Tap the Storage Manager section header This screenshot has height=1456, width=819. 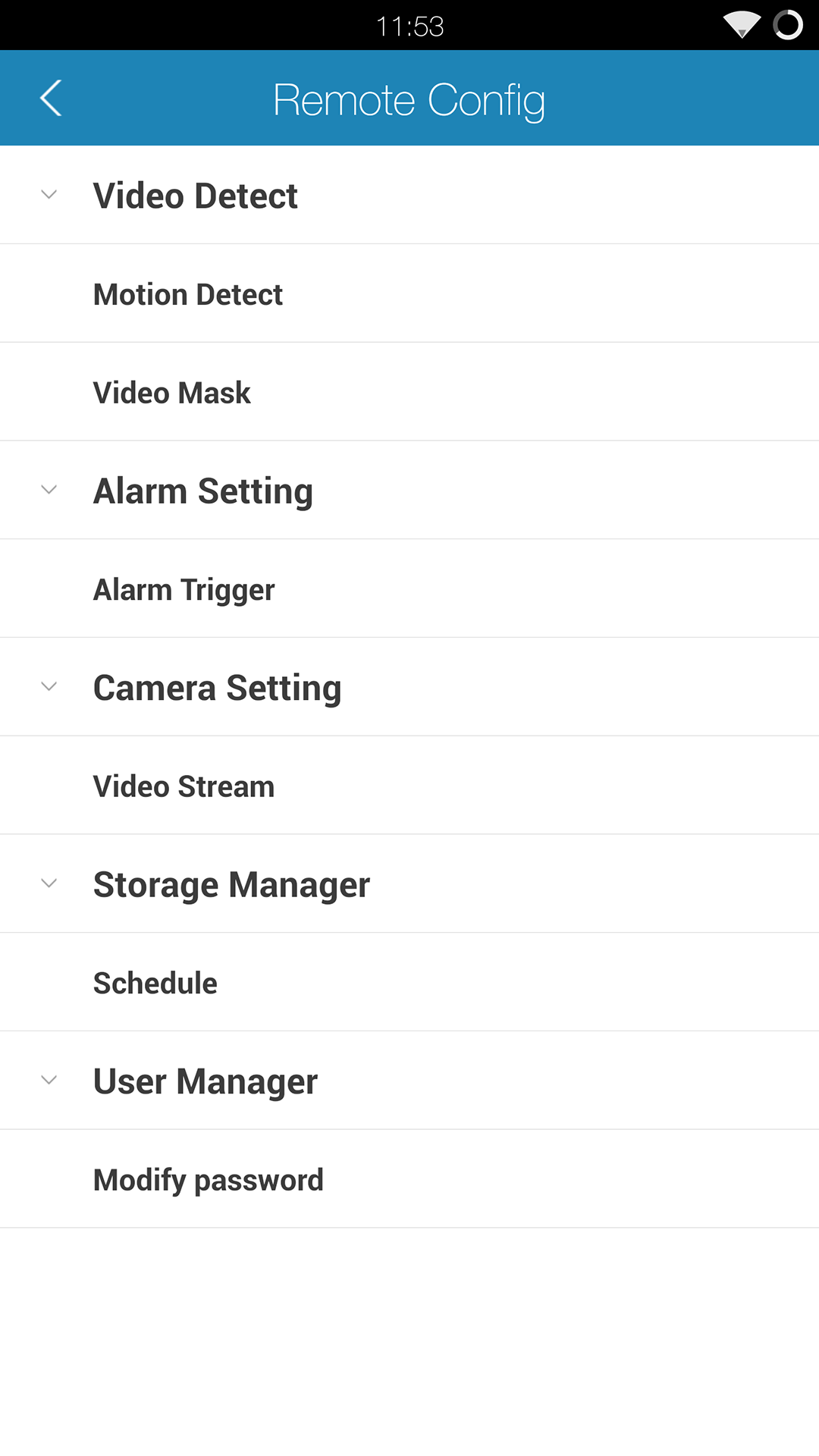coord(231,884)
